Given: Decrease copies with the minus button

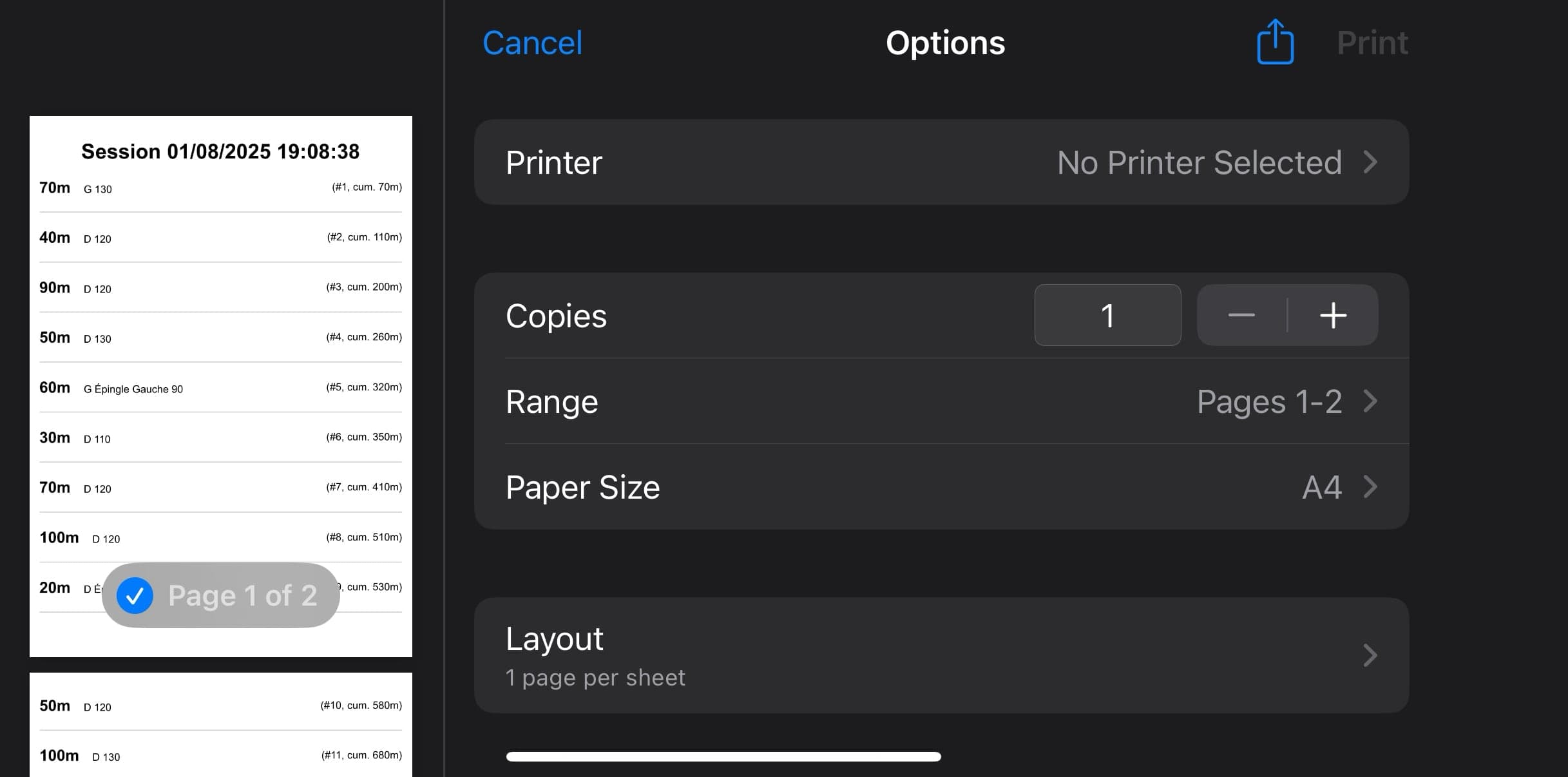Looking at the screenshot, I should click(x=1241, y=315).
